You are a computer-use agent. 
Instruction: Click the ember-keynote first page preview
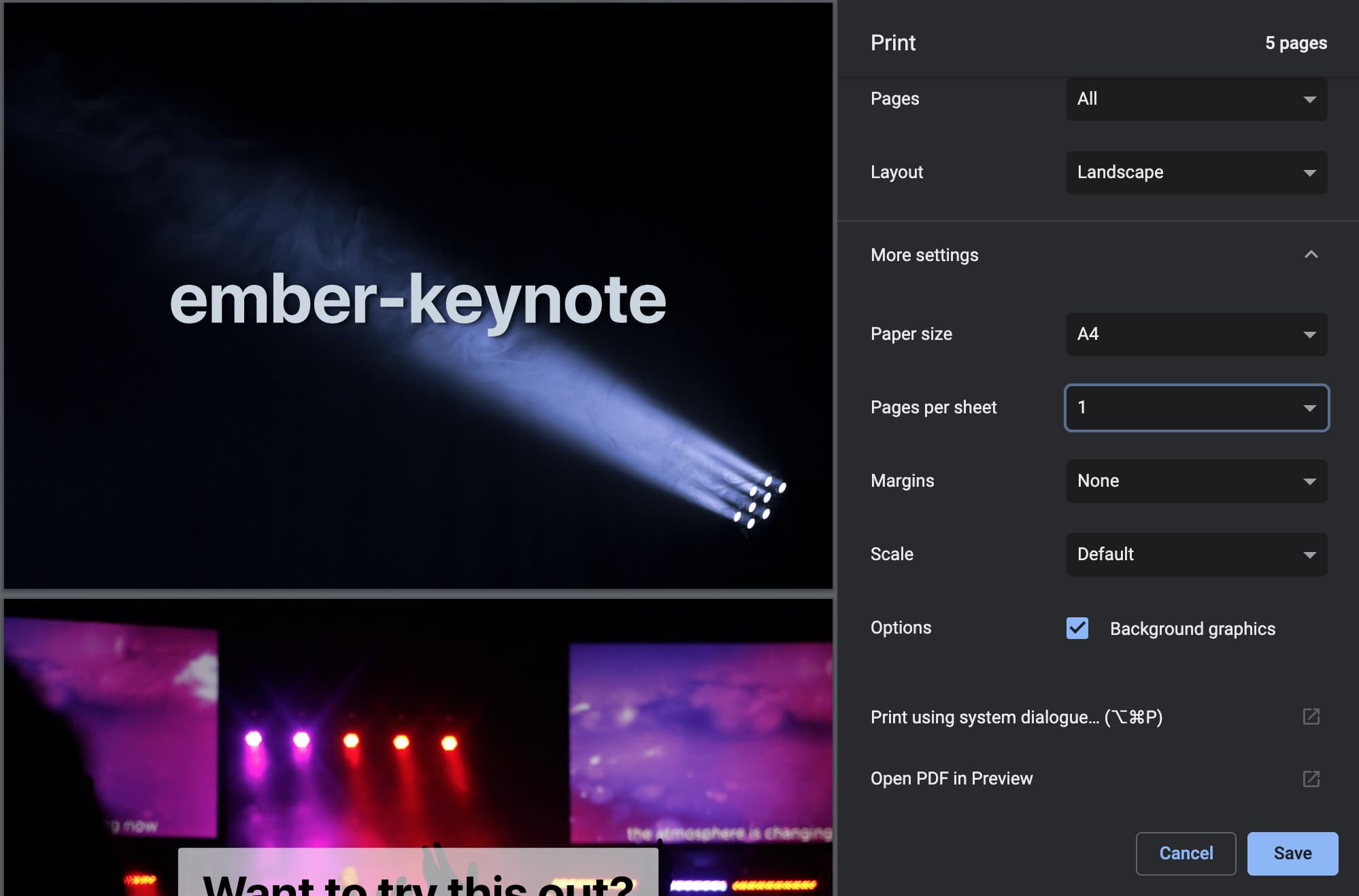(418, 296)
